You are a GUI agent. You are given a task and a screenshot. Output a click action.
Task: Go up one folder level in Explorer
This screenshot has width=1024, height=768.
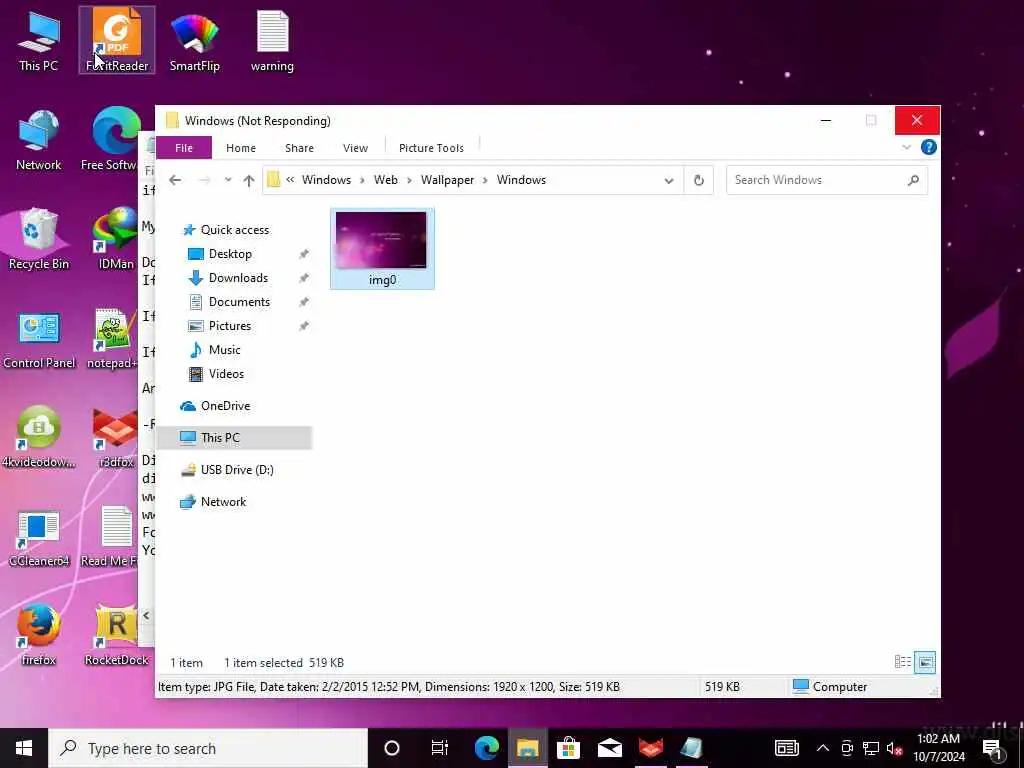coord(249,180)
